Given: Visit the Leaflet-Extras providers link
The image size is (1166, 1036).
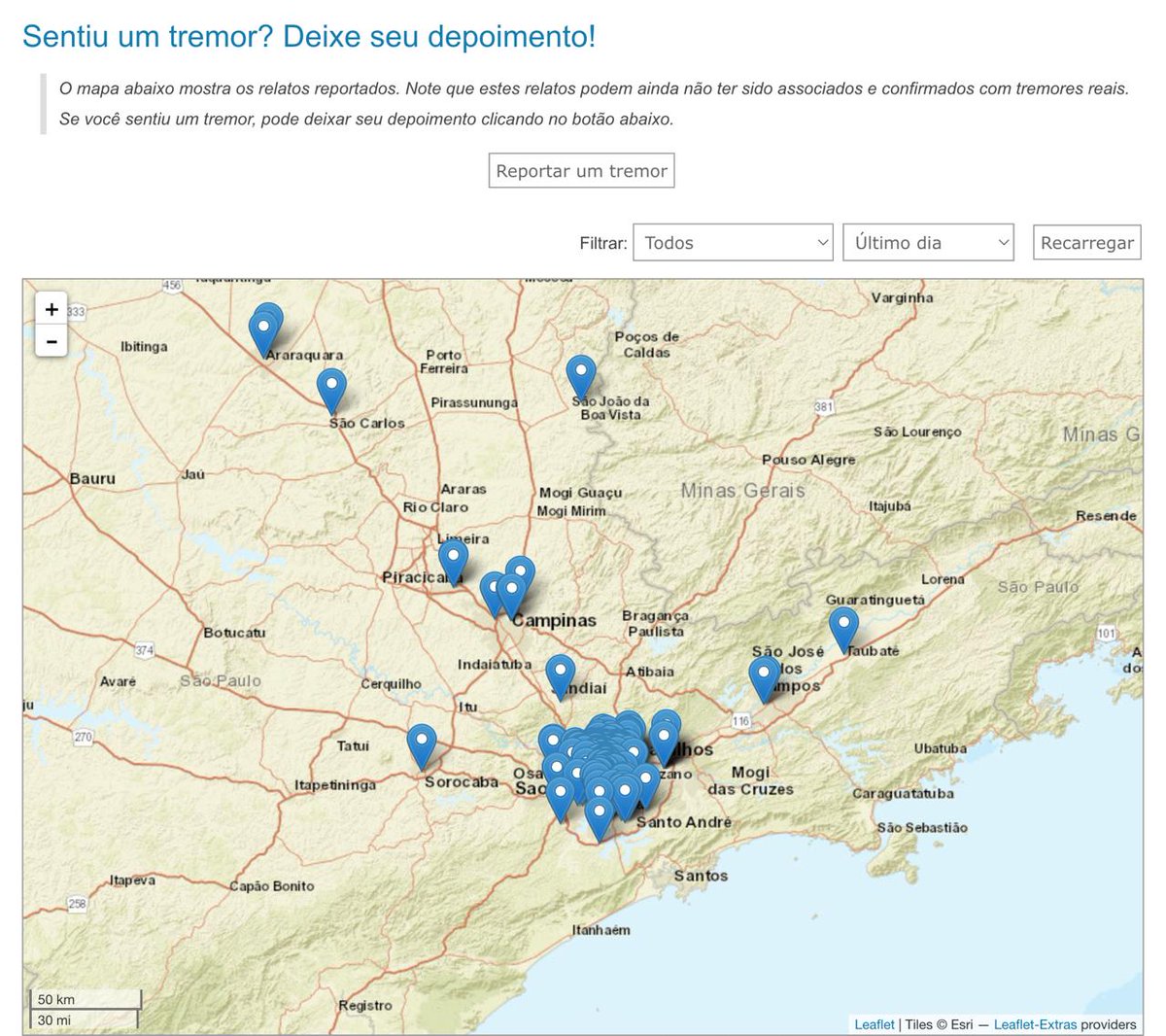Looking at the screenshot, I should tap(1037, 1023).
